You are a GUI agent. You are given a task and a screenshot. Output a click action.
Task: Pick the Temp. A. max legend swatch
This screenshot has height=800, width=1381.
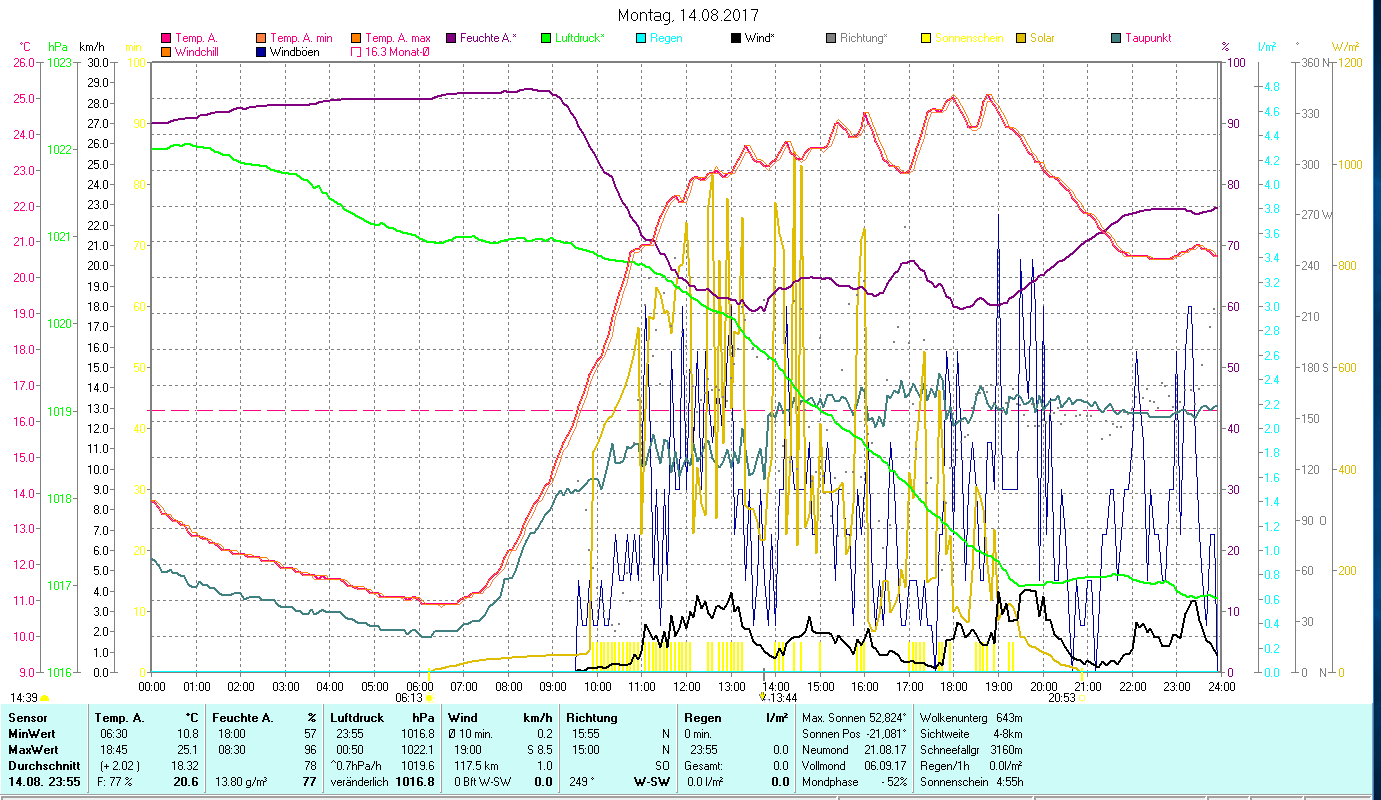click(x=355, y=38)
